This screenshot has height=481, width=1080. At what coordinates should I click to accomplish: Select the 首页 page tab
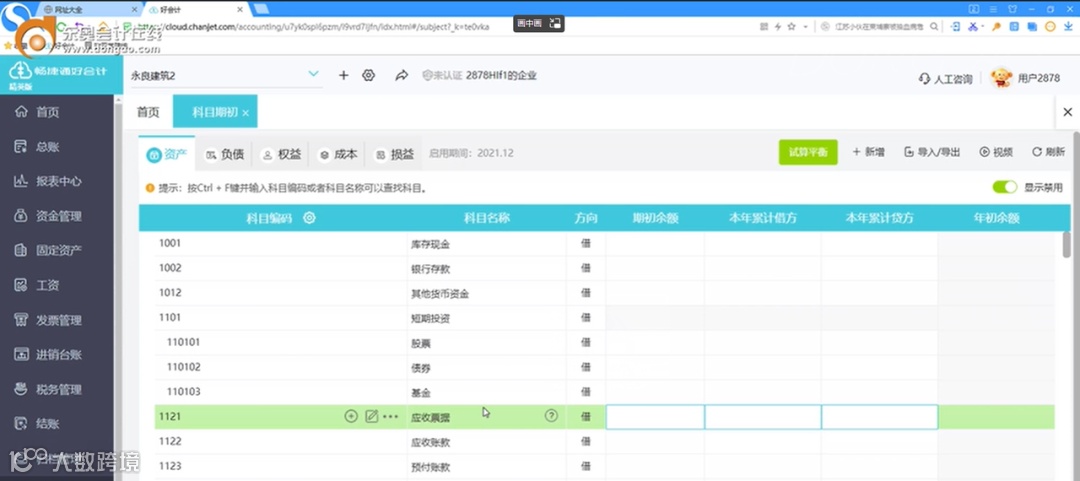(x=148, y=112)
